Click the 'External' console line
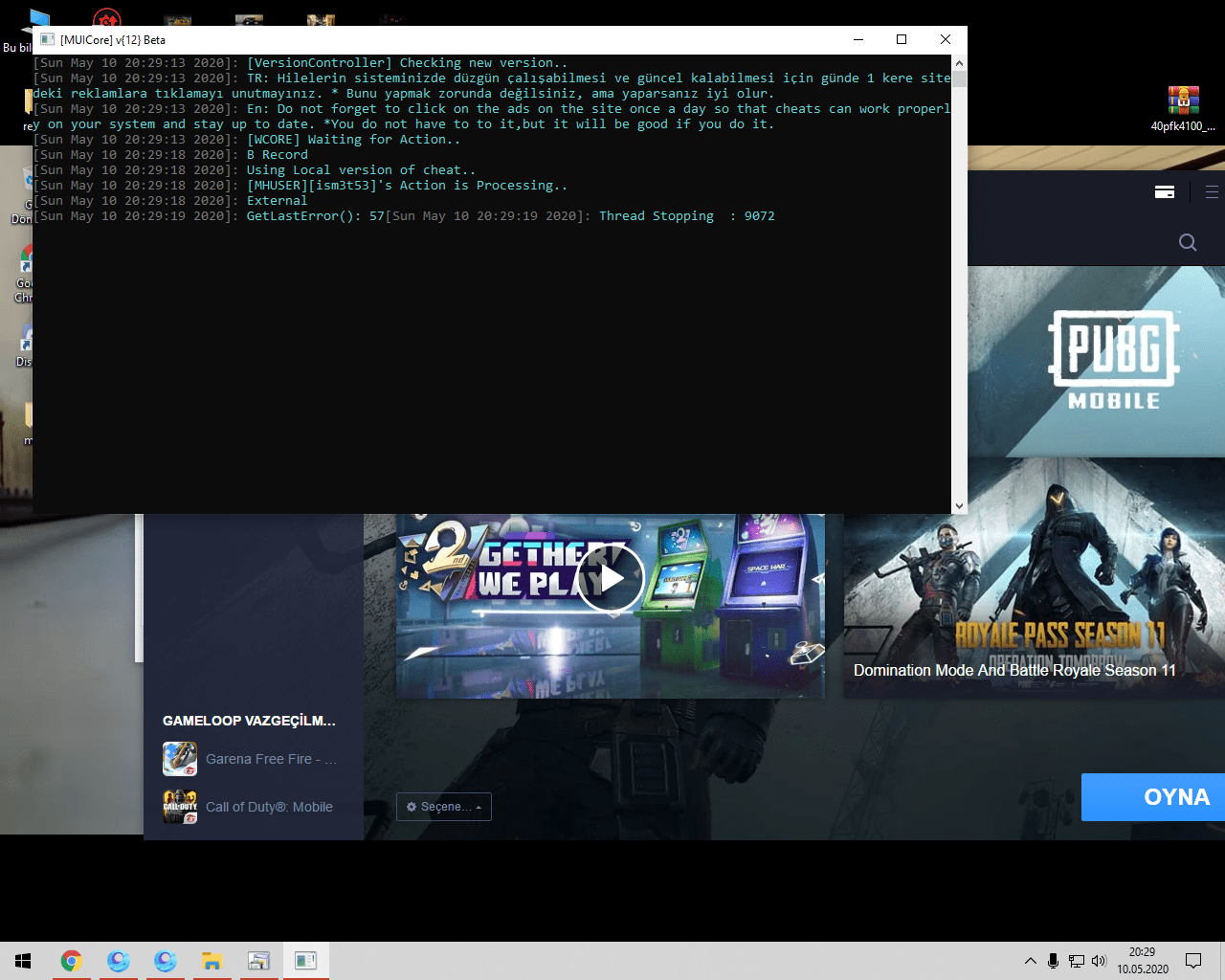The height and width of the screenshot is (980, 1225). 278,201
